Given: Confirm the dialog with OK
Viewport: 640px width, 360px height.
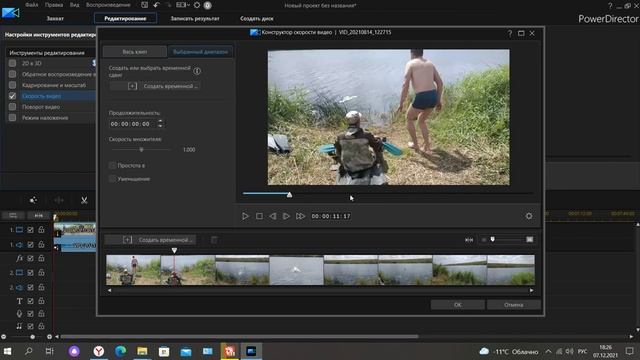Looking at the screenshot, I should click(458, 304).
